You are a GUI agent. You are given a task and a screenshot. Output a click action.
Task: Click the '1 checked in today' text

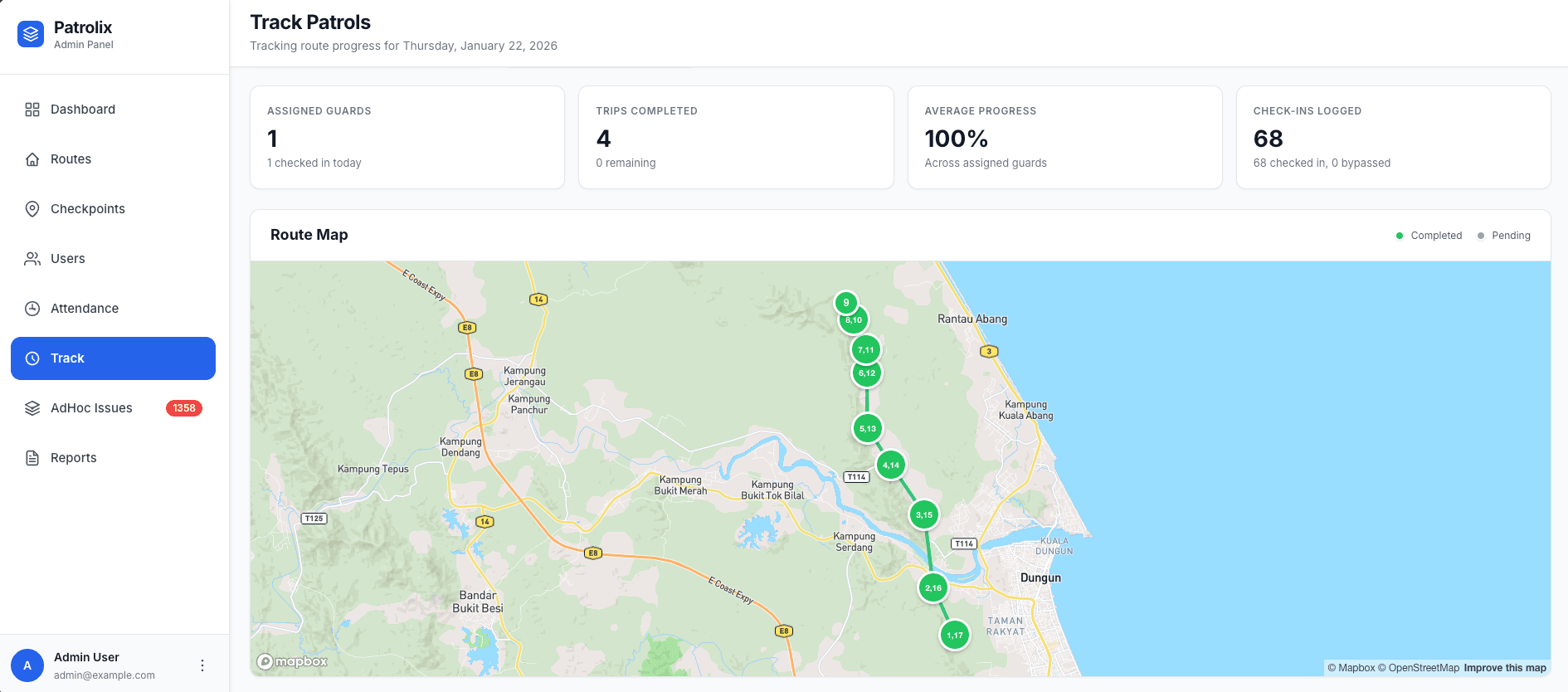(314, 163)
